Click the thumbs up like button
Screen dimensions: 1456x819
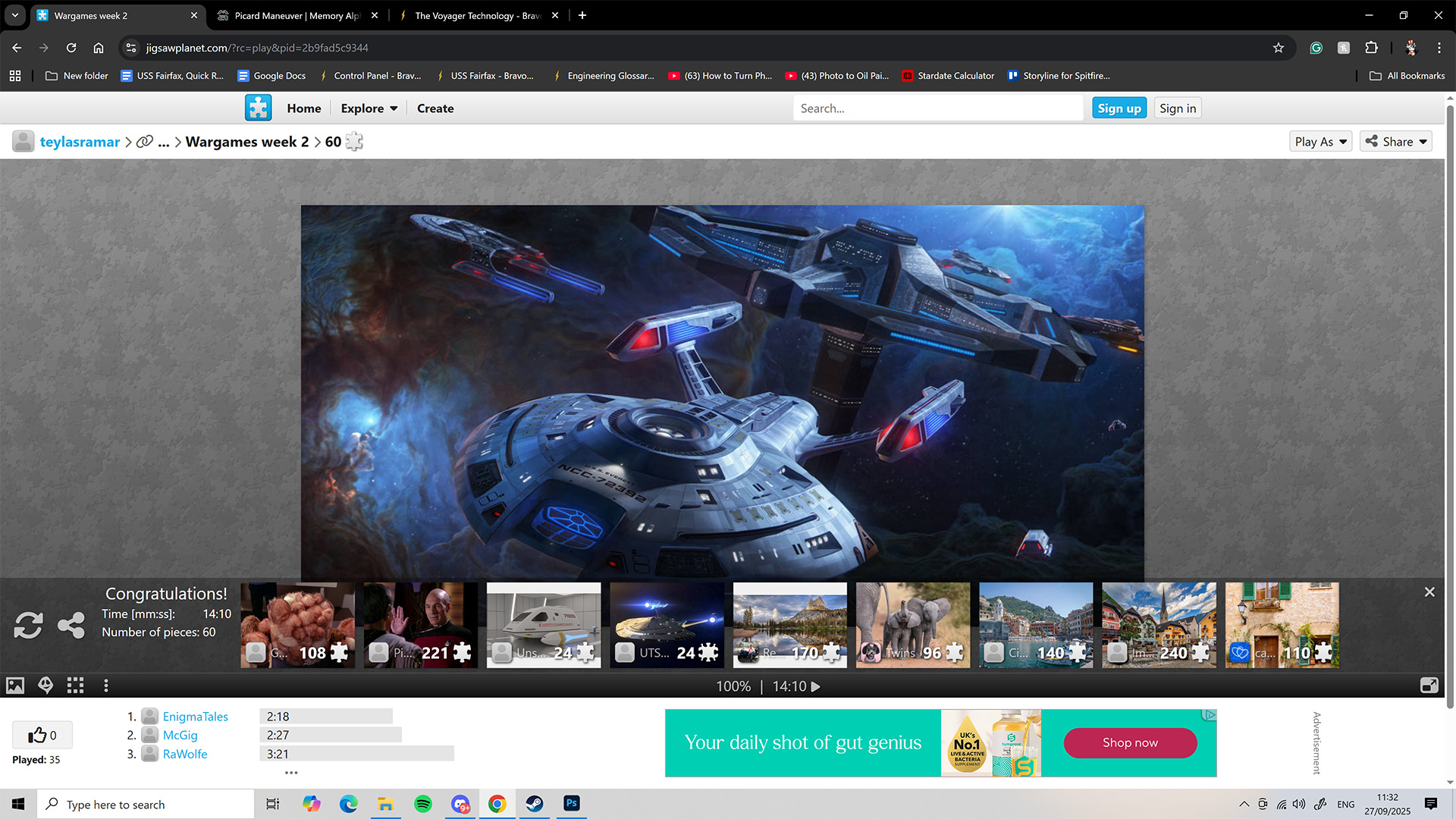42,735
